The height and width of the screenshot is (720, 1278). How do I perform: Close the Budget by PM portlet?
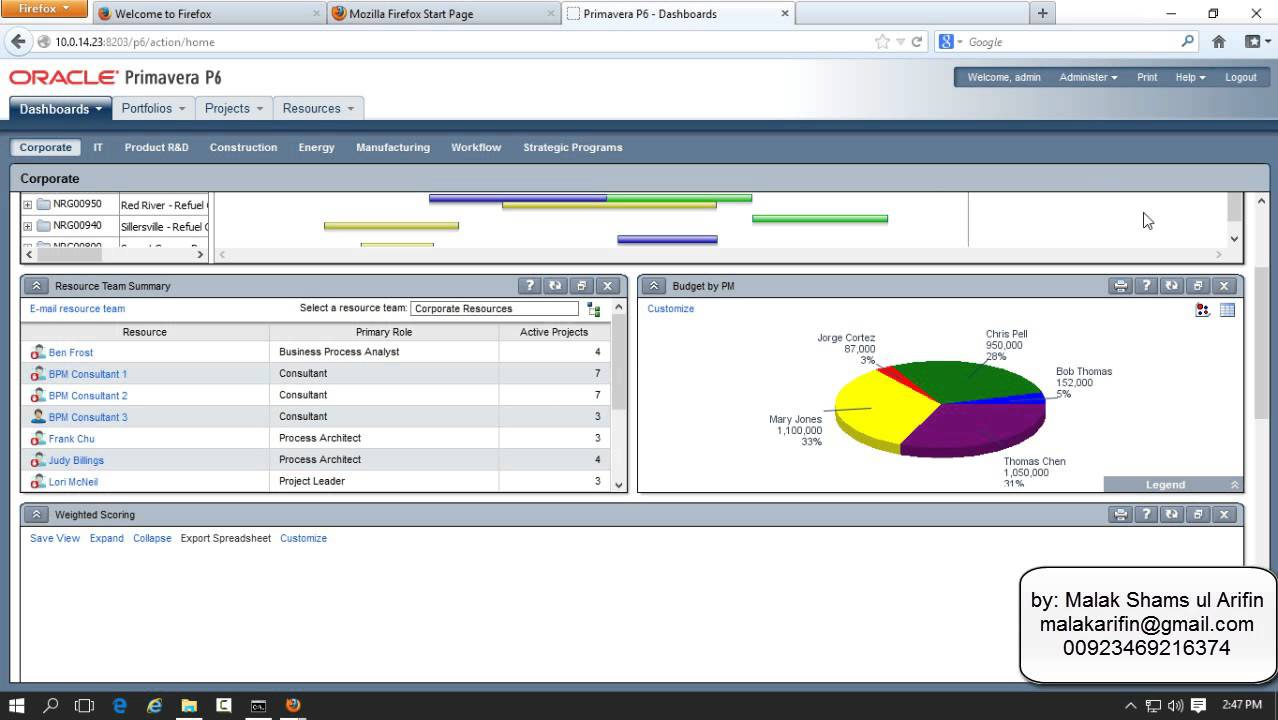[x=1223, y=286]
